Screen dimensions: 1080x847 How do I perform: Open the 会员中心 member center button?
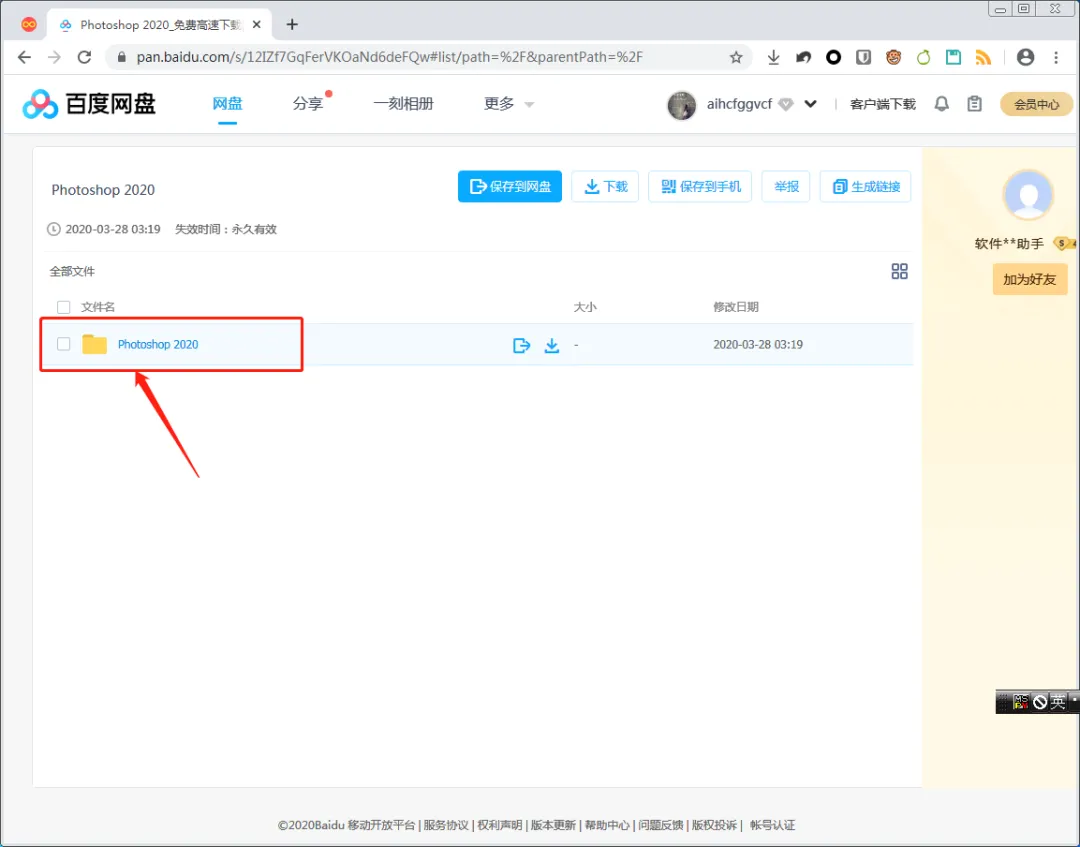point(1036,105)
